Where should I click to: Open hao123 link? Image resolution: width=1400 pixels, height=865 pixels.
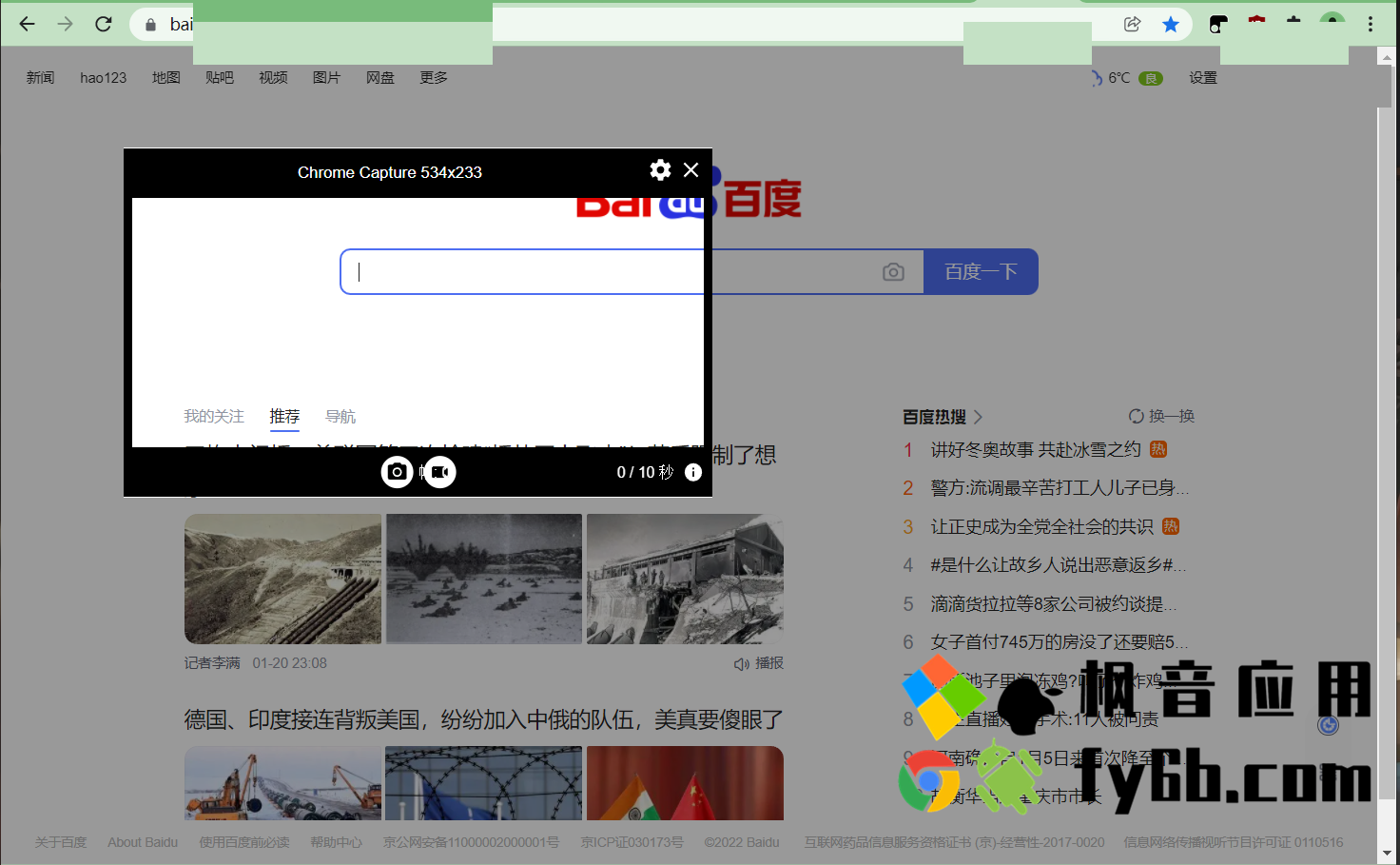click(x=104, y=78)
